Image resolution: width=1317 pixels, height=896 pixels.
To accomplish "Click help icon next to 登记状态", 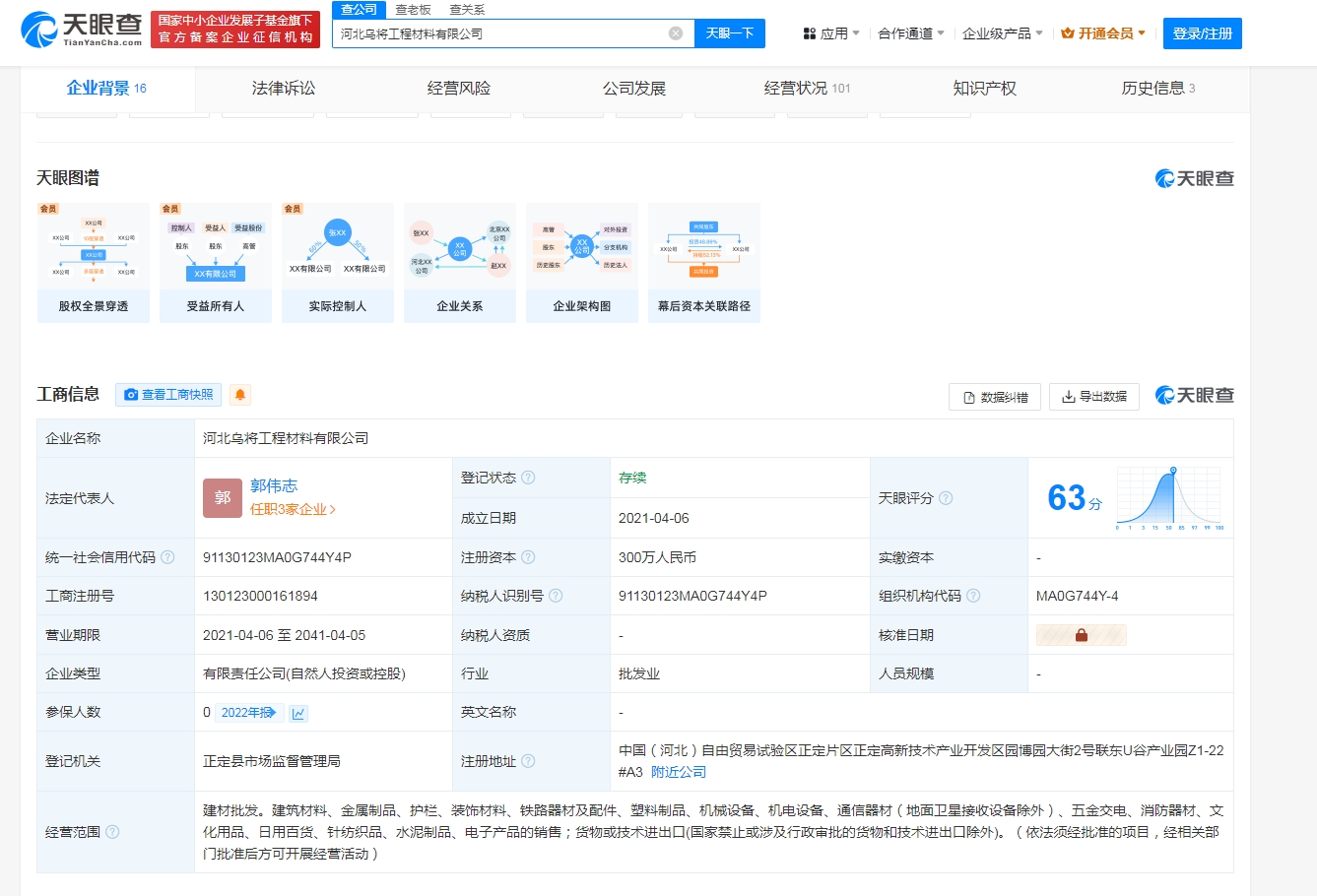I will pyautogui.click(x=528, y=478).
